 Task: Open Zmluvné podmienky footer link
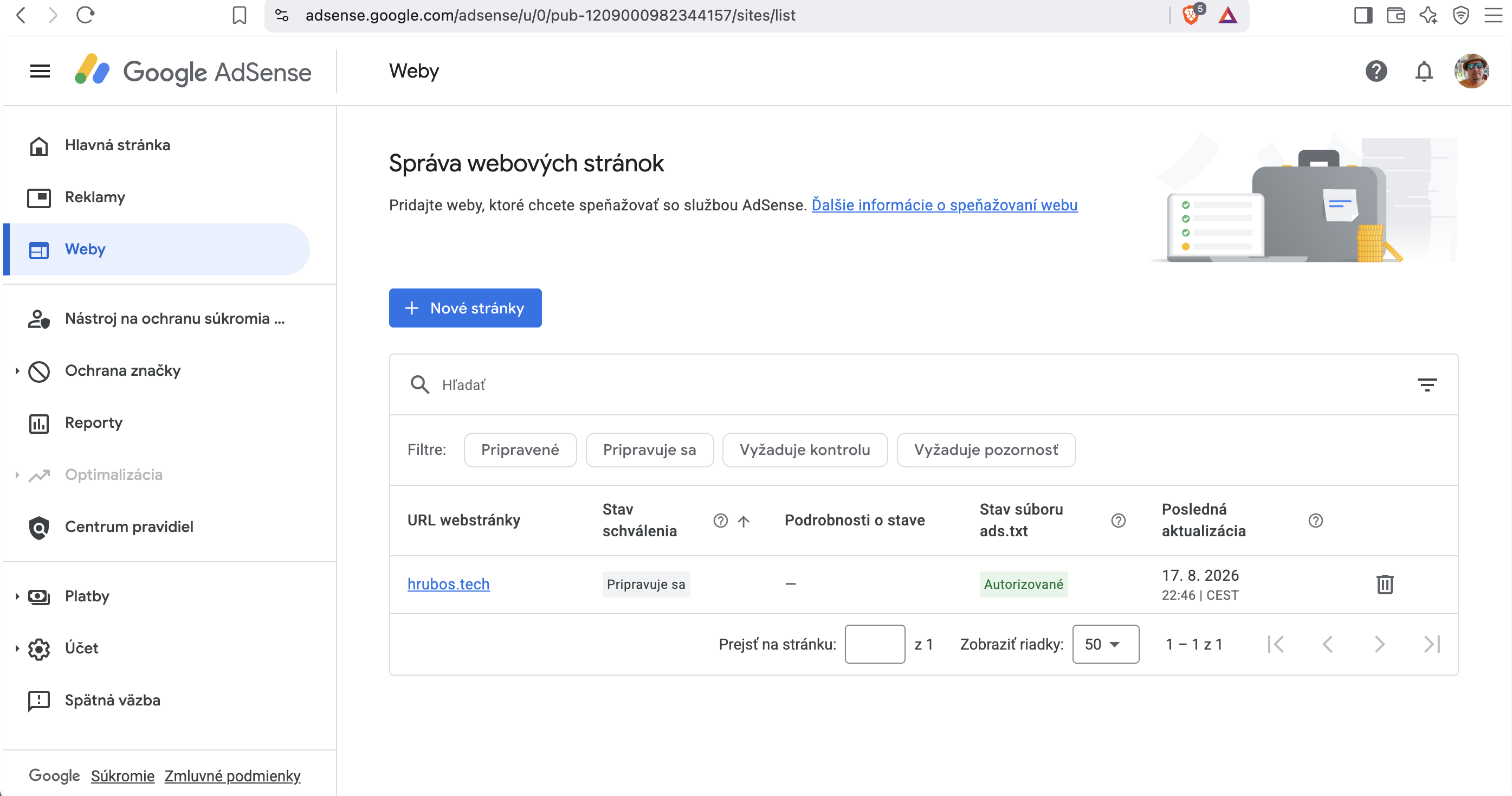pyautogui.click(x=232, y=776)
